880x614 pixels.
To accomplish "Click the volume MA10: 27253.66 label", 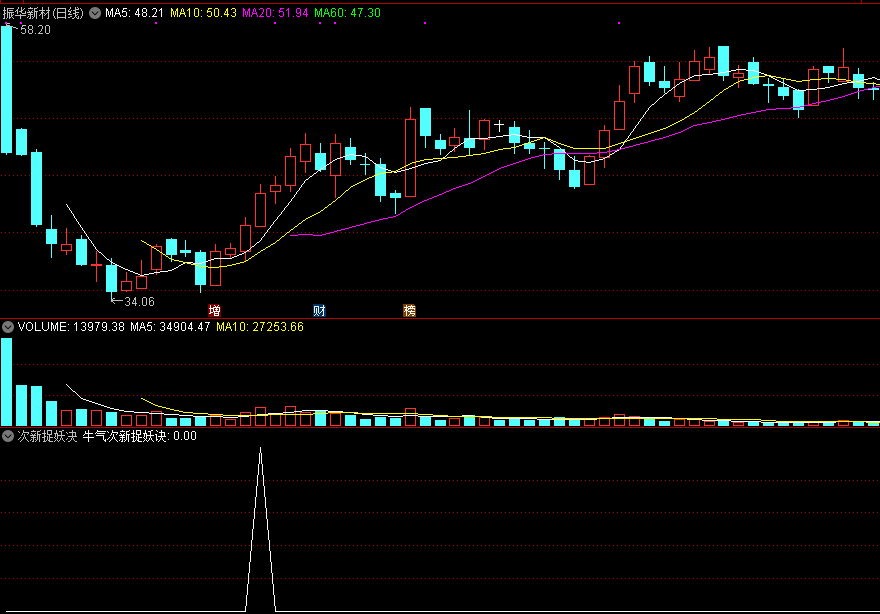I will tap(260, 327).
